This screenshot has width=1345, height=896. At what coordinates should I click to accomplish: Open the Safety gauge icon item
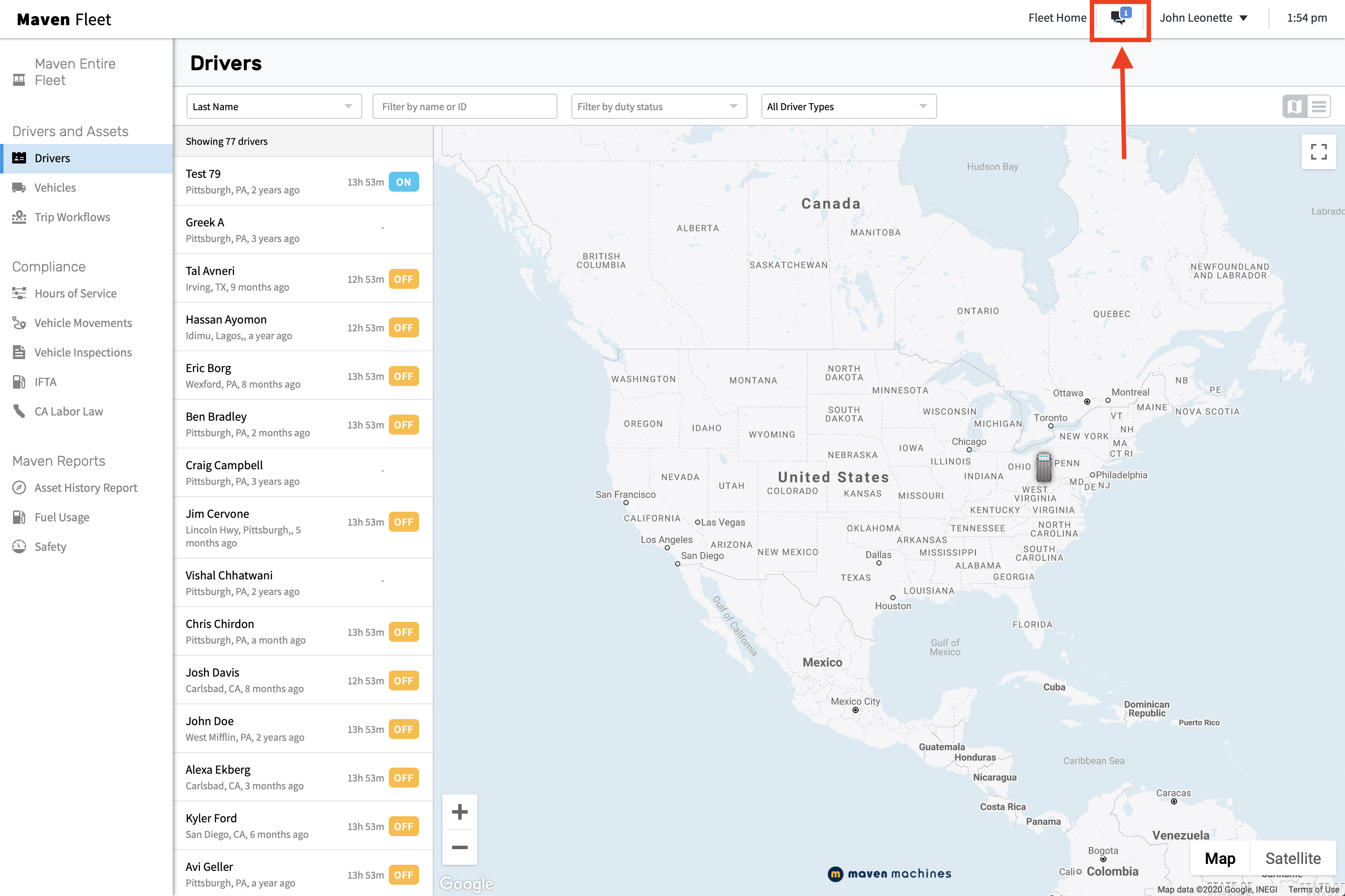tap(19, 546)
